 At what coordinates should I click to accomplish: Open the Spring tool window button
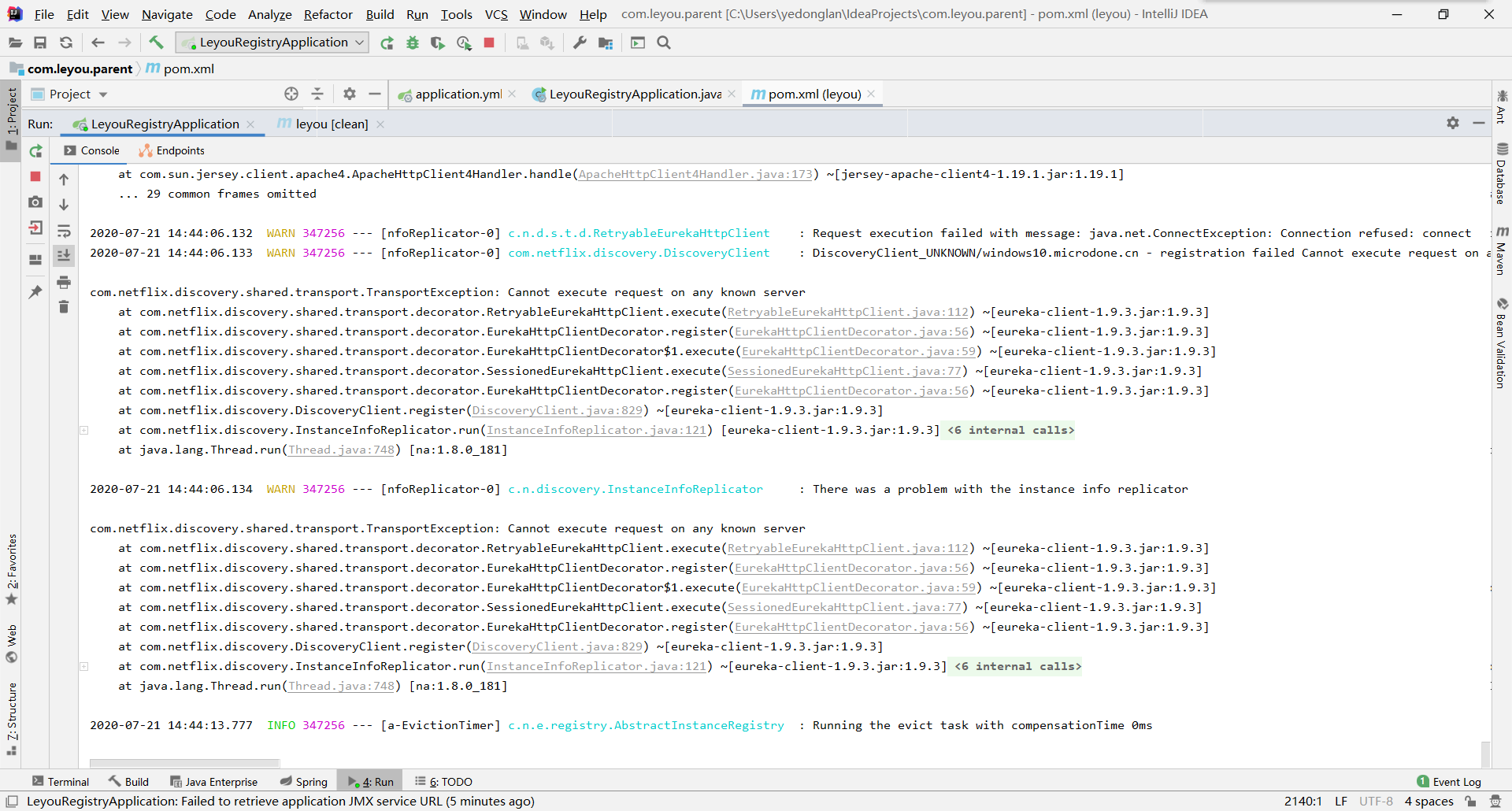[x=304, y=782]
